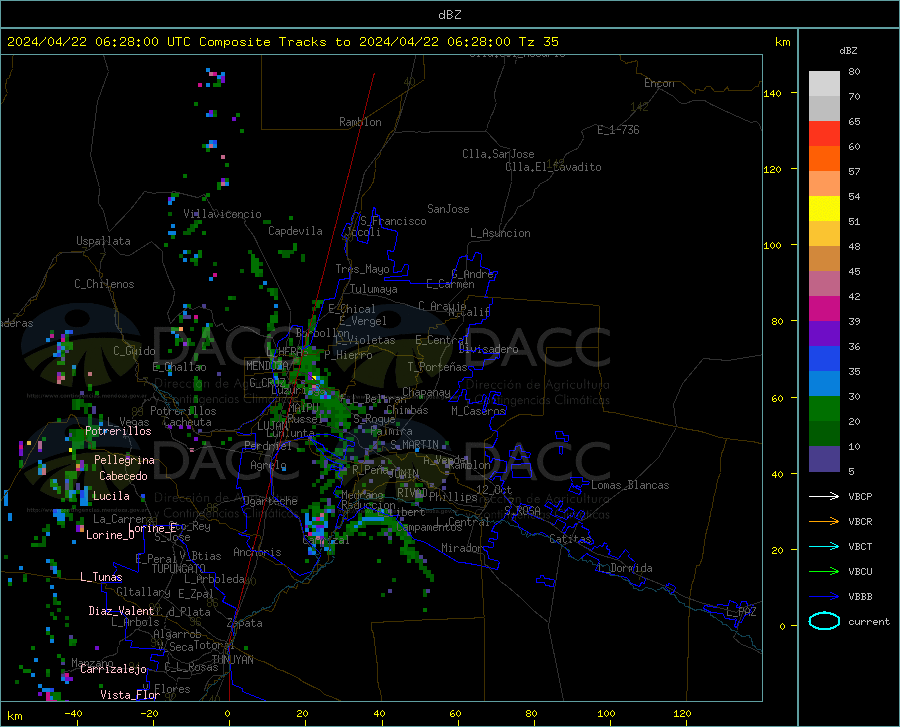Click the E_1-736 map label
Viewport: 900px width, 727px height.
(x=618, y=130)
